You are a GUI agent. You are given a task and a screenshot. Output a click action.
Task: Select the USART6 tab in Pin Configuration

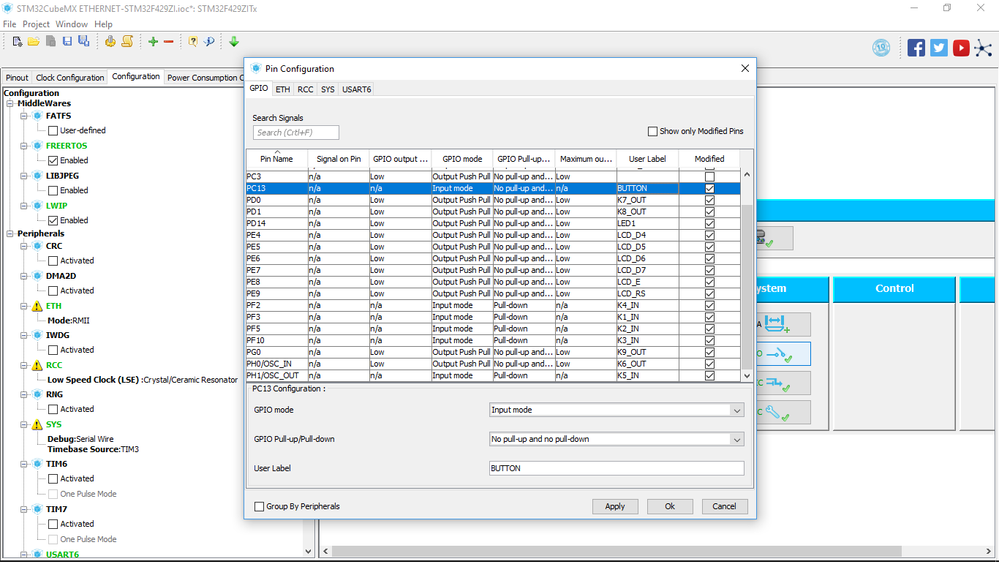357,90
